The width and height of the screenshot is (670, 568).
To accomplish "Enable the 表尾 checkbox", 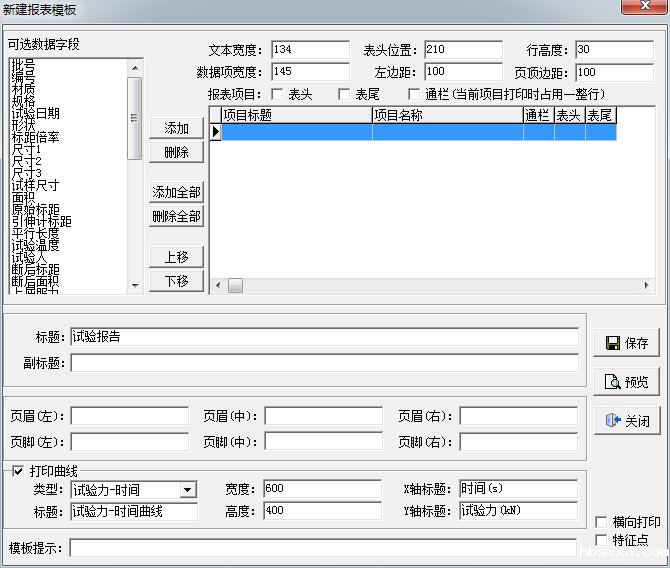I will tap(344, 95).
